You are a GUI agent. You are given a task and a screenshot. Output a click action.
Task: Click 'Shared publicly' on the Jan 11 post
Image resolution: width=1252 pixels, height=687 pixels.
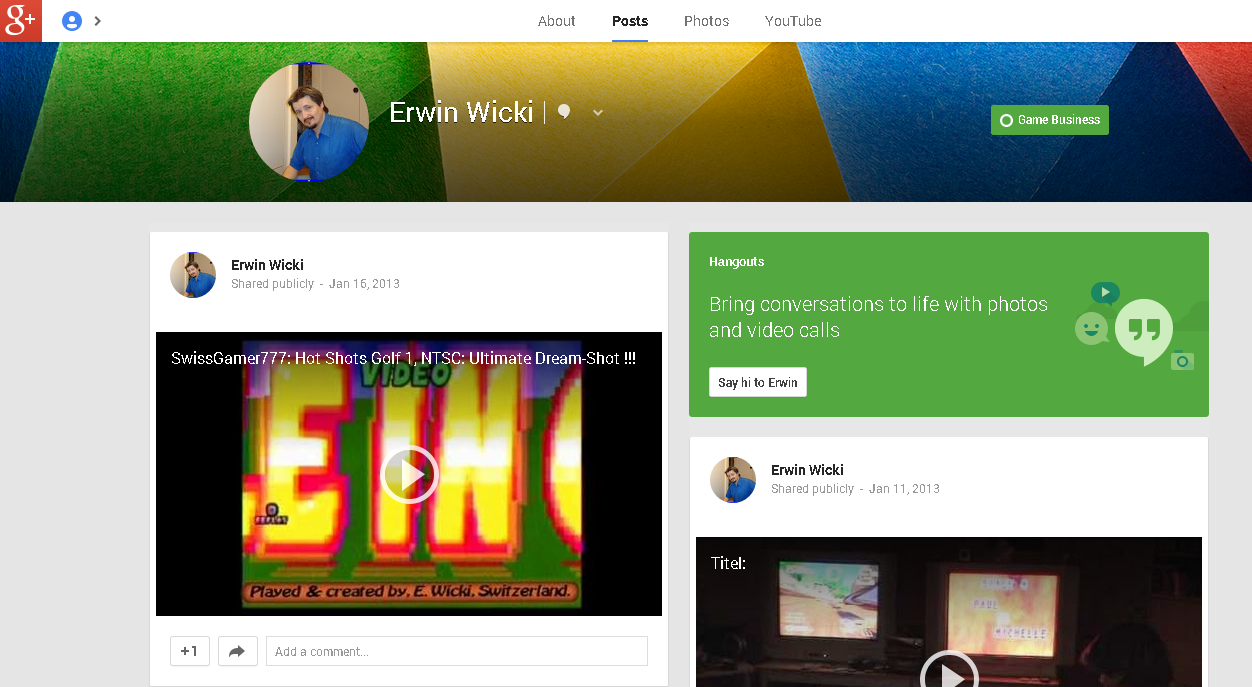point(812,489)
